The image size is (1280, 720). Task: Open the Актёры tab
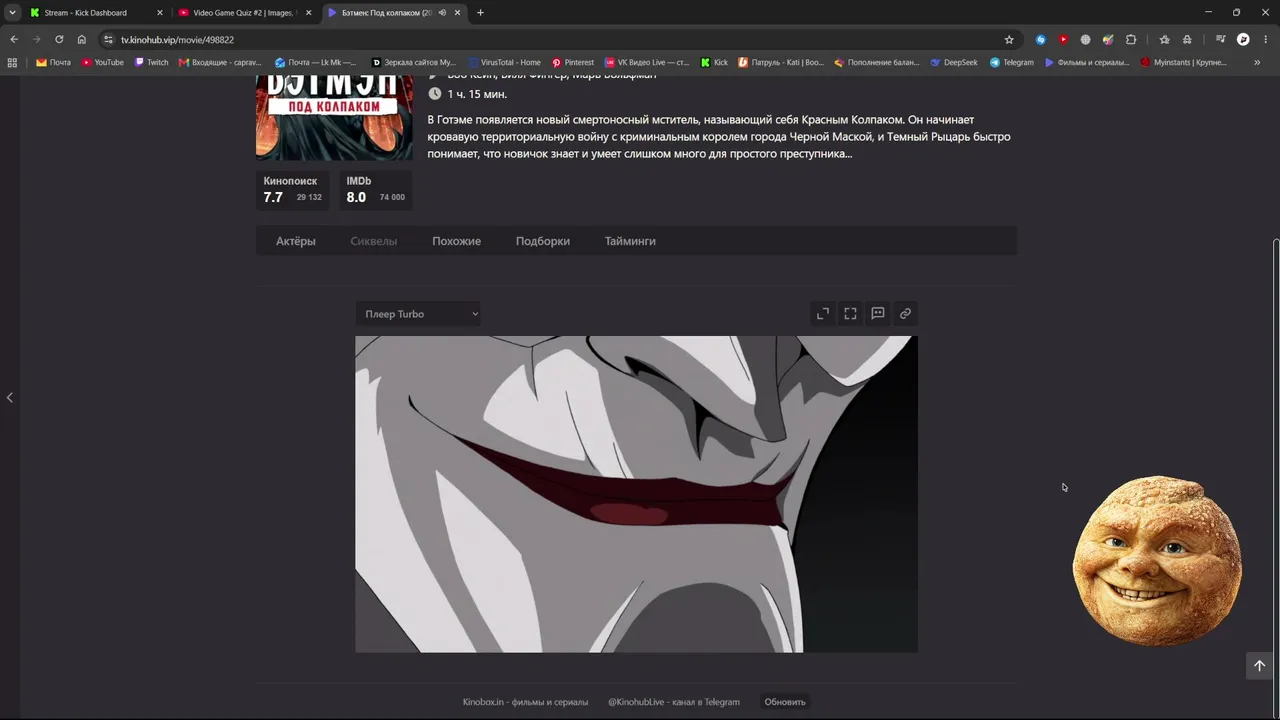296,241
